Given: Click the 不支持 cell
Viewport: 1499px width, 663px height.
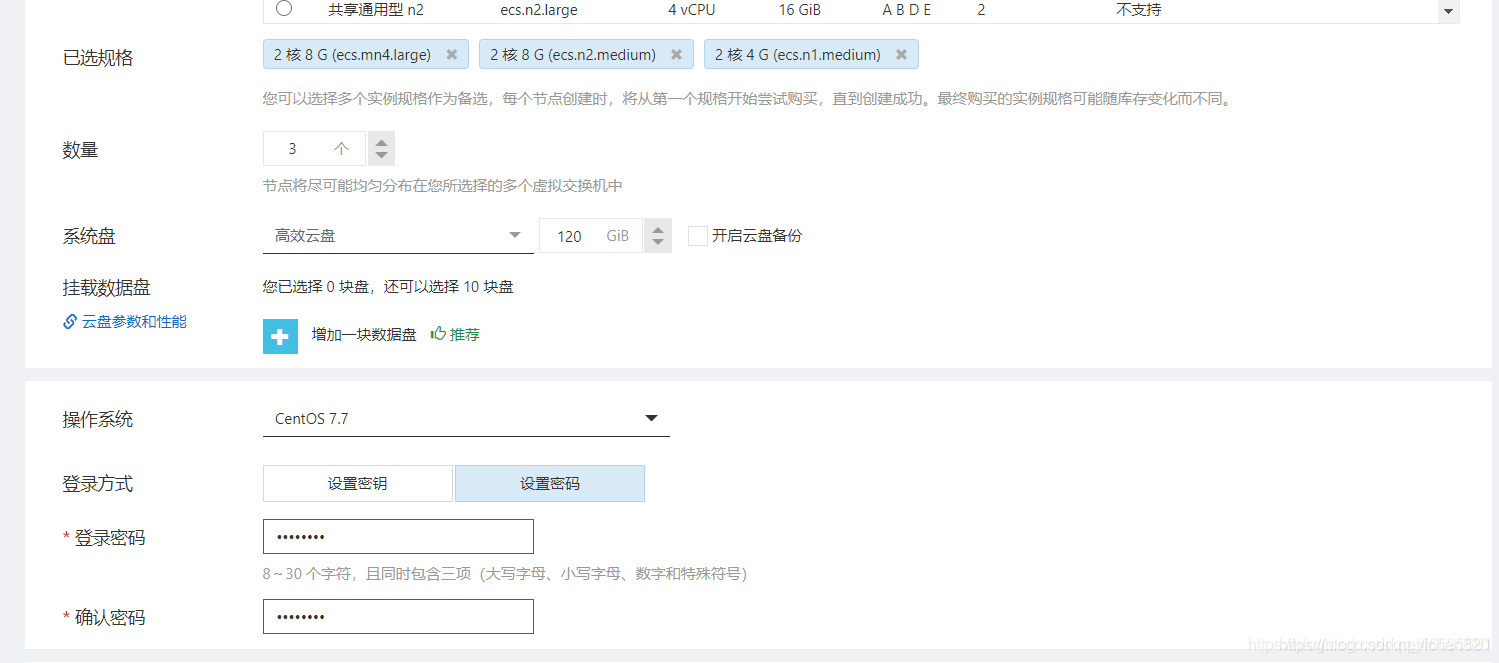Looking at the screenshot, I should pos(1138,10).
